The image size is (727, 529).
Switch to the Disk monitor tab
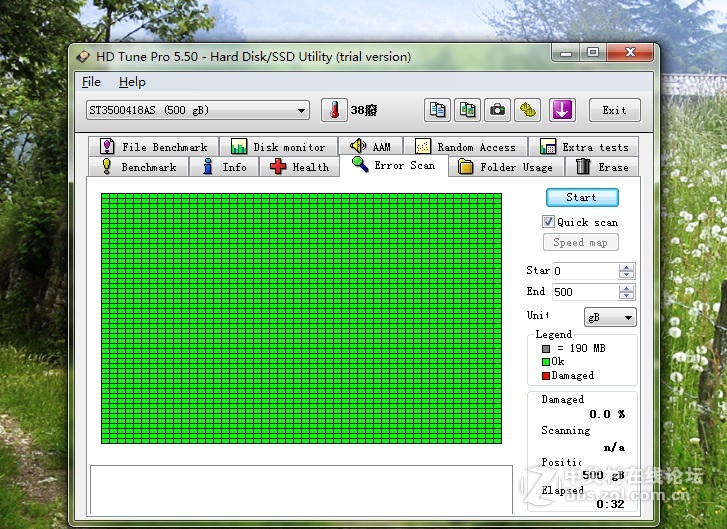click(x=278, y=147)
